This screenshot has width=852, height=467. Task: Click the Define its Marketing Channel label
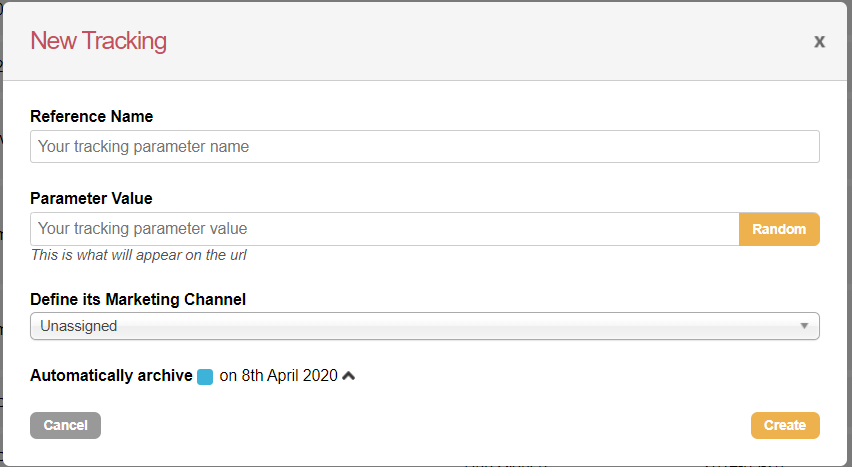click(x=138, y=299)
